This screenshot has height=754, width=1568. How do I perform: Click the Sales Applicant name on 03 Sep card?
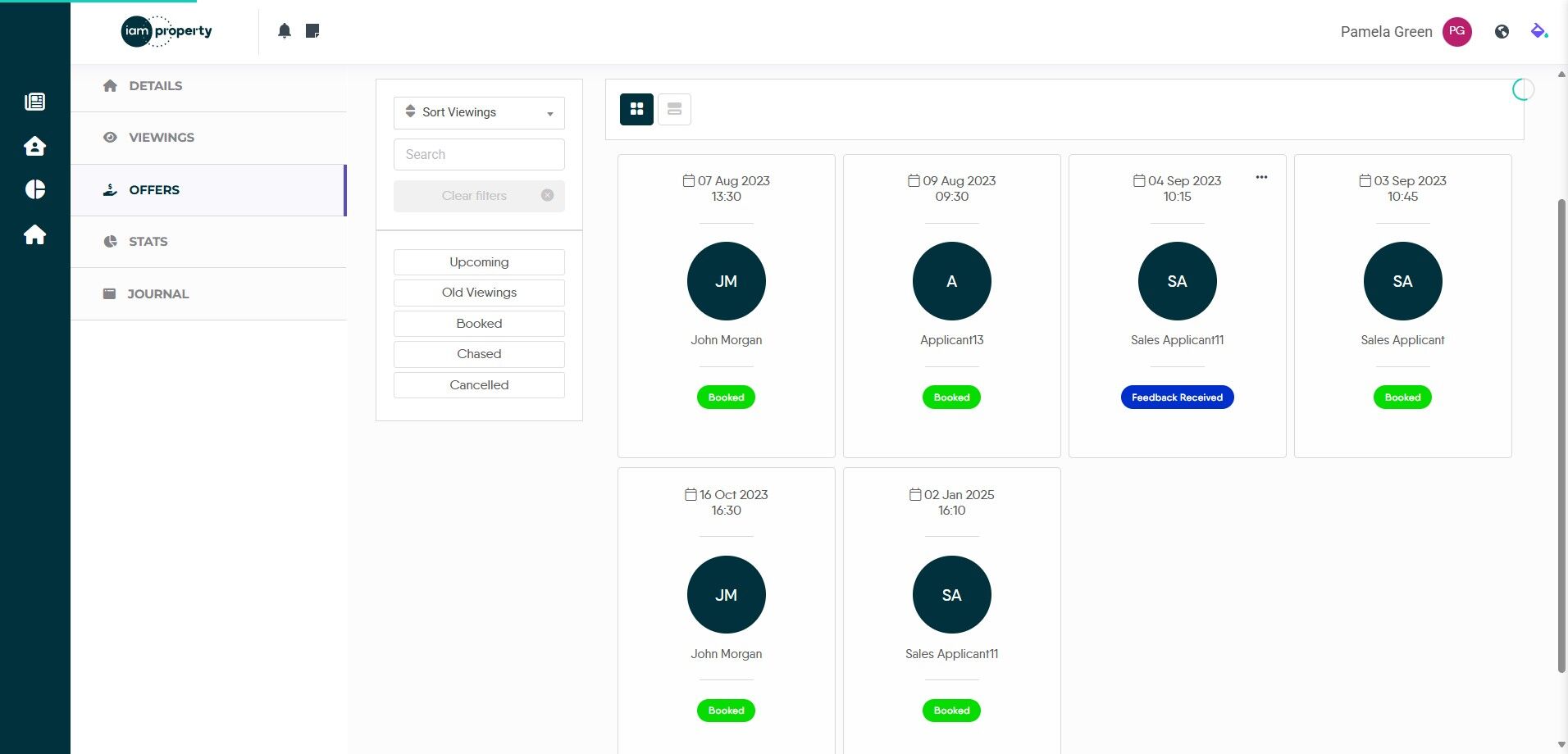click(1403, 340)
